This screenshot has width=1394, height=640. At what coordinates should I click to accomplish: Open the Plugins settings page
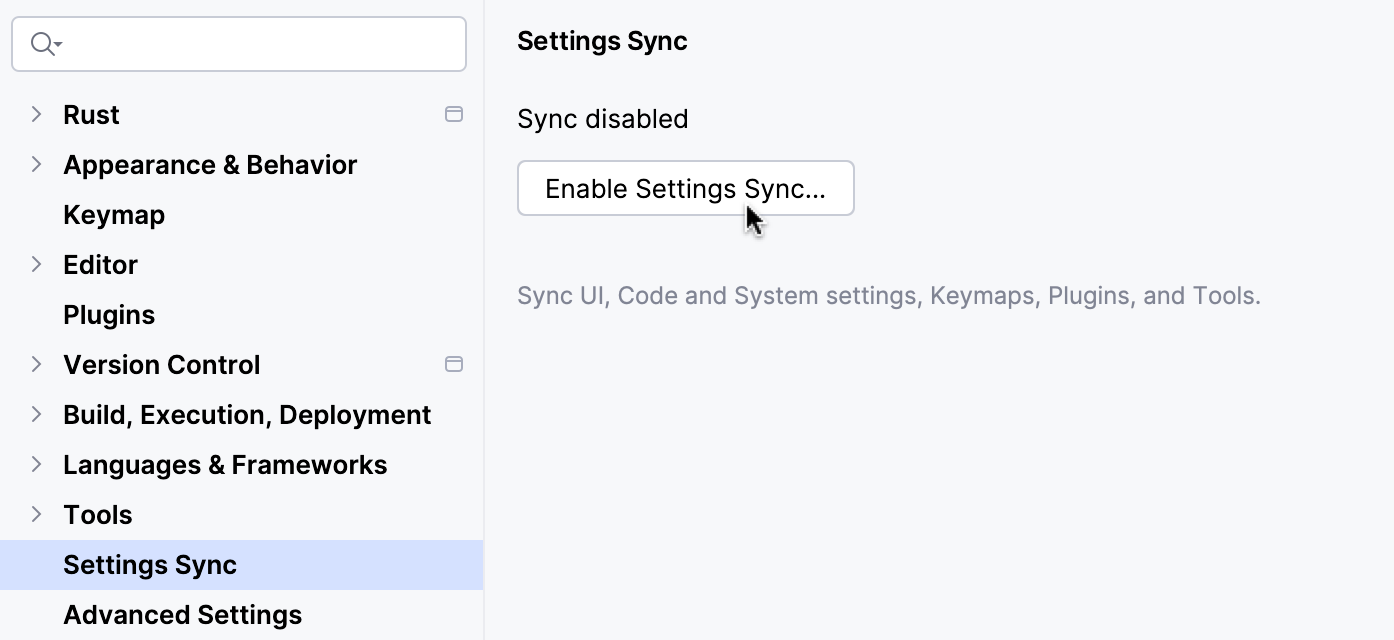(109, 314)
